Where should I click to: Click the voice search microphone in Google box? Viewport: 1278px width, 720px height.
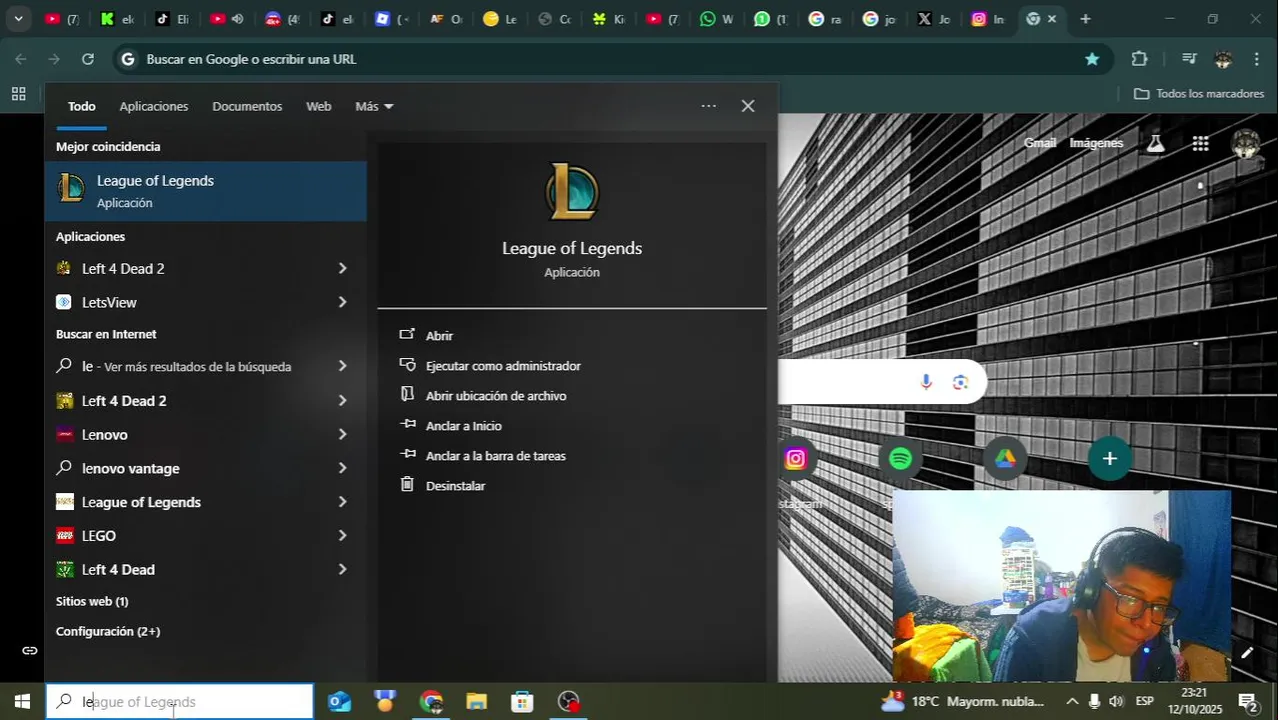926,382
